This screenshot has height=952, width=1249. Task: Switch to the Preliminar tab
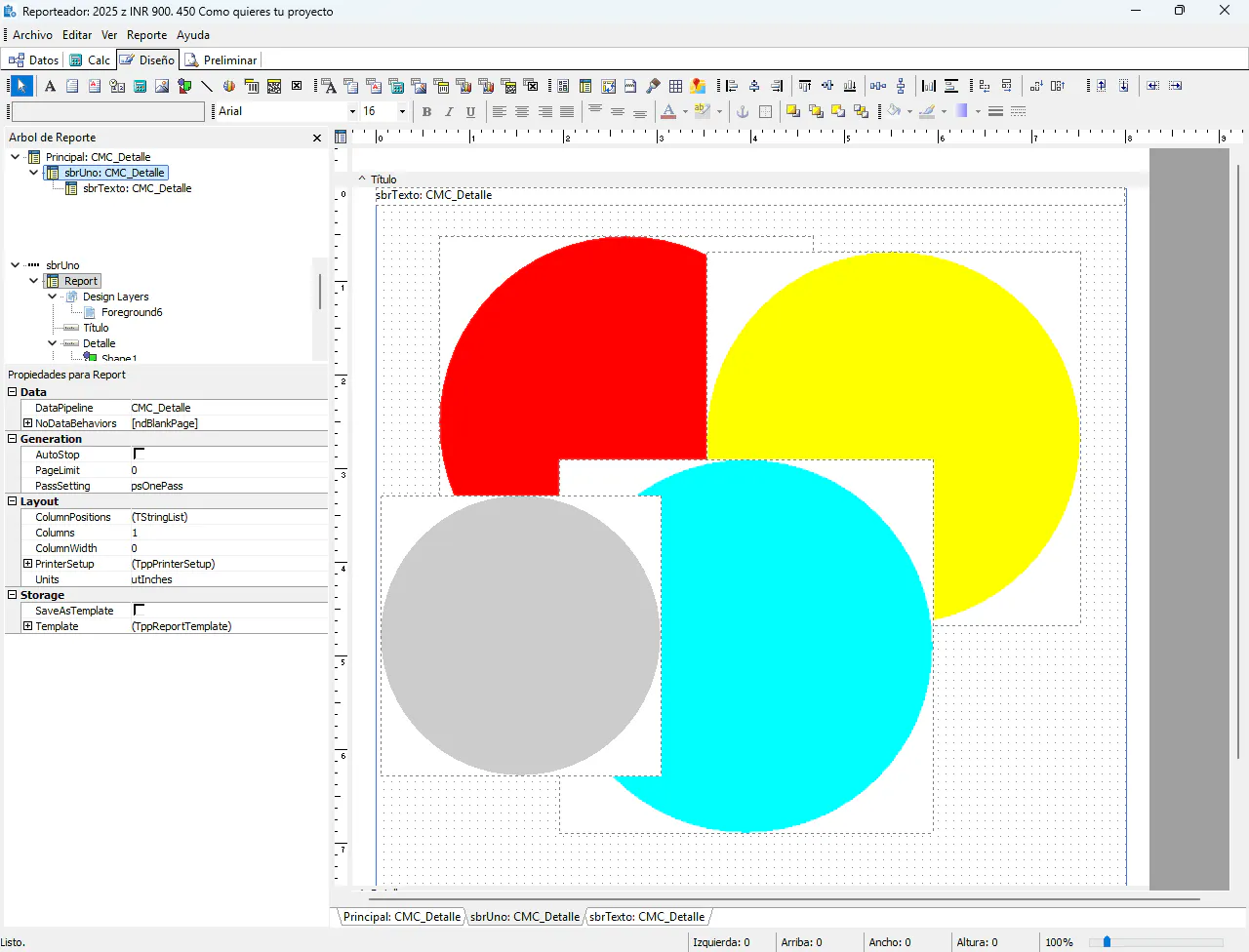tap(222, 60)
